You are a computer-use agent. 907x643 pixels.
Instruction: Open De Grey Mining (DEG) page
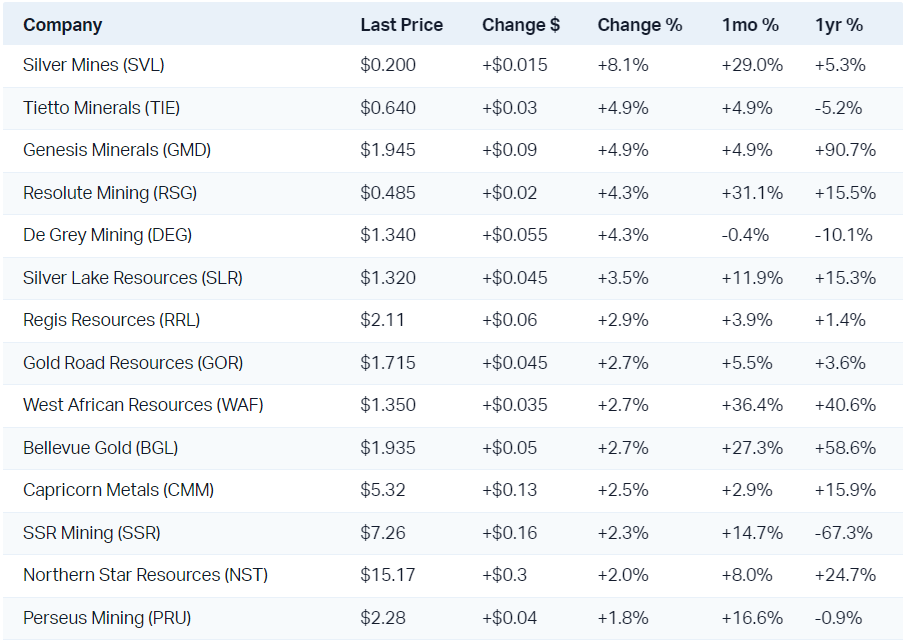[x=107, y=235]
